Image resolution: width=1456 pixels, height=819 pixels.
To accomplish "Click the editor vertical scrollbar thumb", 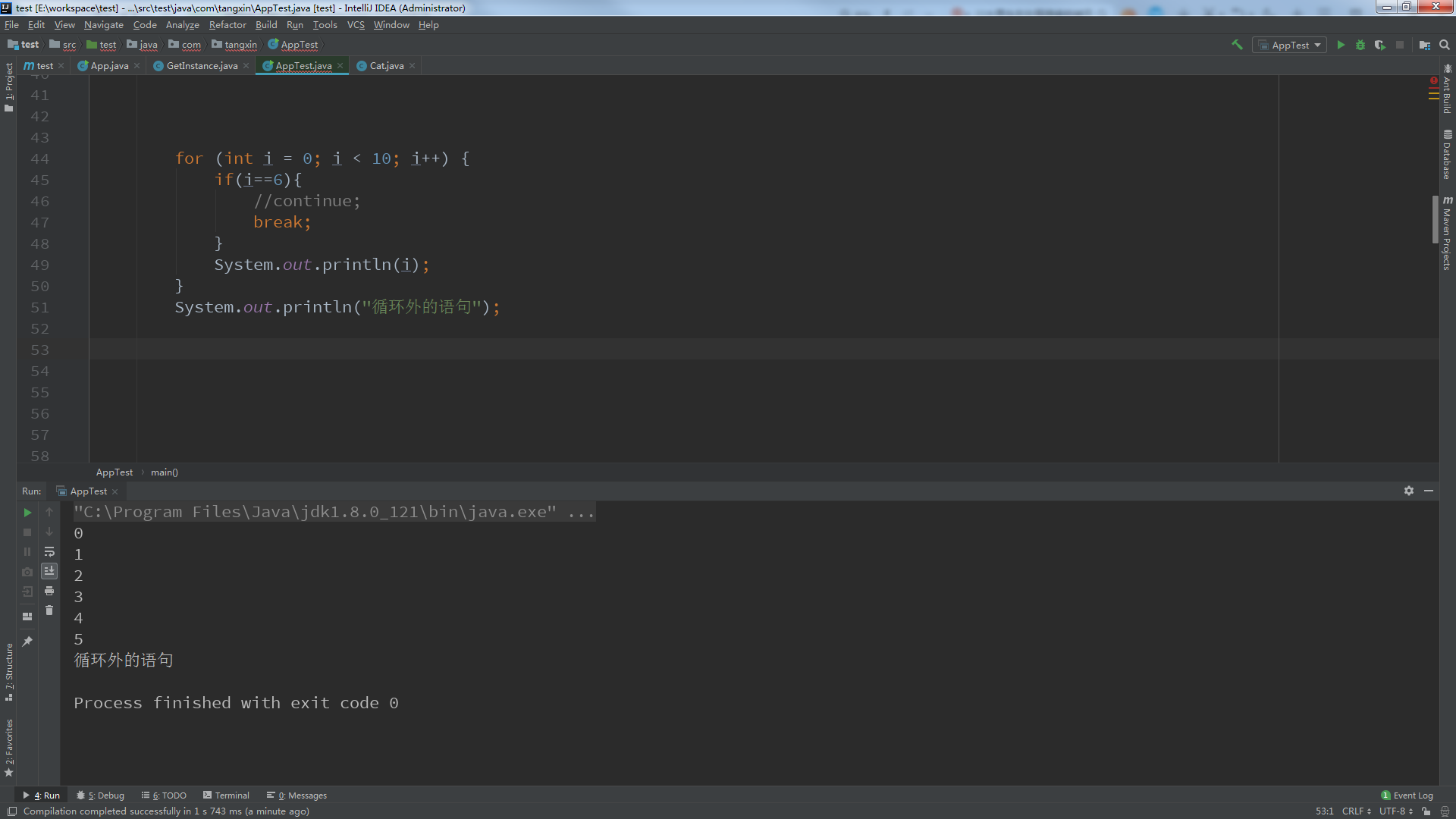I will point(1435,220).
